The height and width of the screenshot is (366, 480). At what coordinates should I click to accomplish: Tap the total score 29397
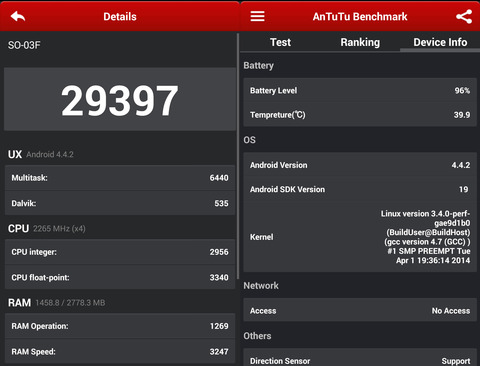click(x=119, y=100)
